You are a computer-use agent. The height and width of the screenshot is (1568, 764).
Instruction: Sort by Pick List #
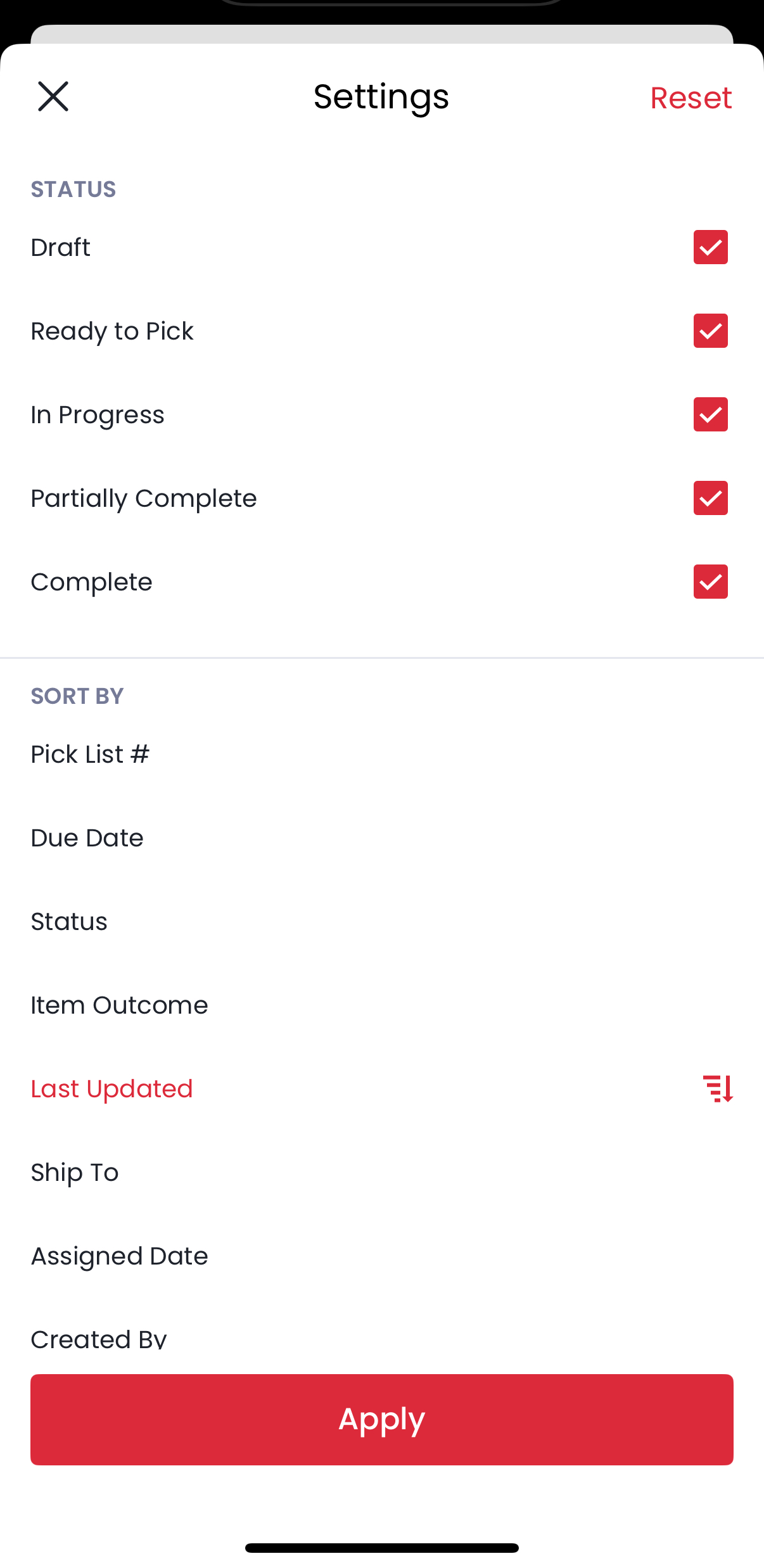[91, 755]
